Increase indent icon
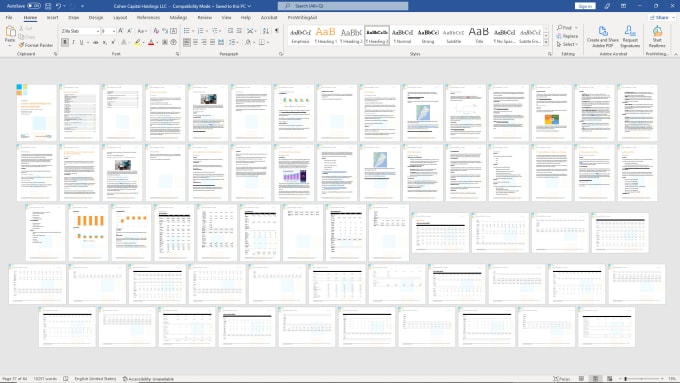680x383 pixels. point(239,31)
